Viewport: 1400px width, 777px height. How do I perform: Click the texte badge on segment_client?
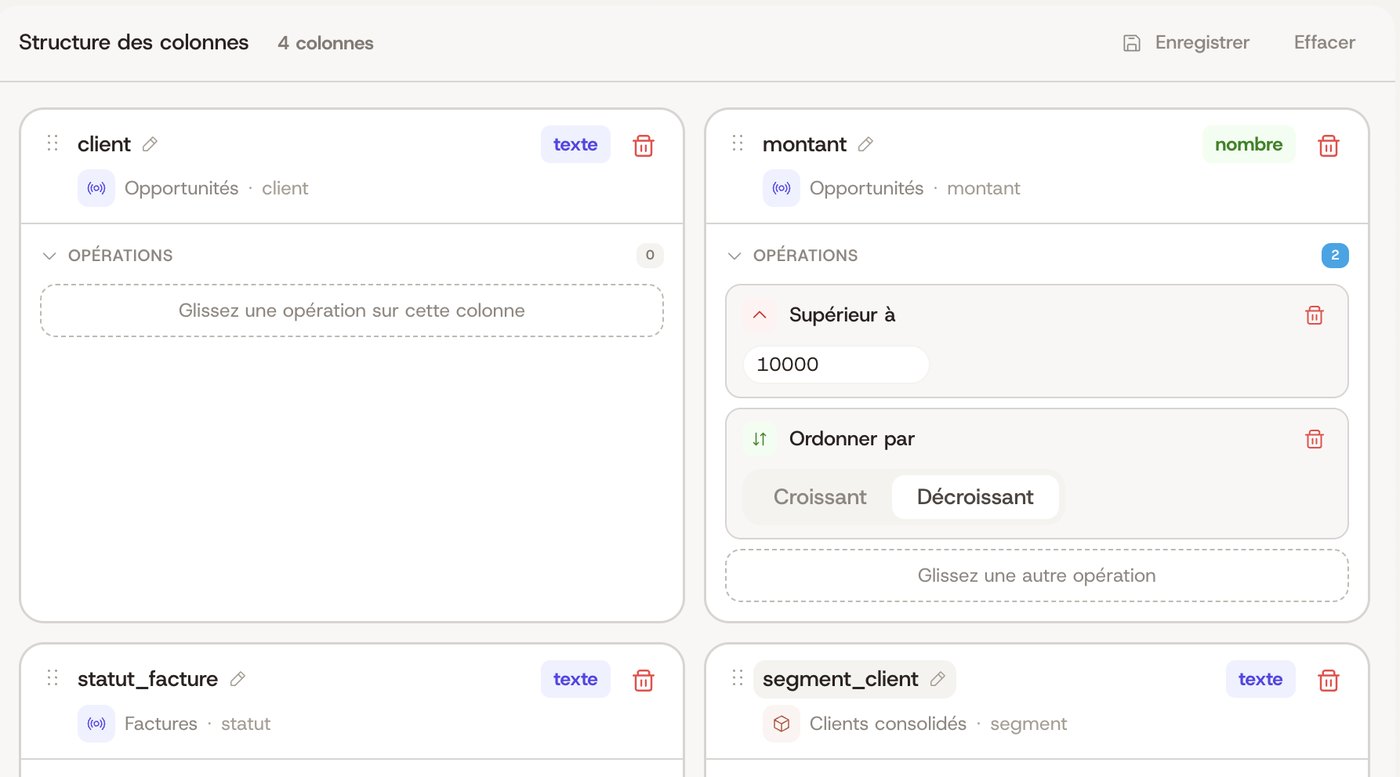point(1260,679)
